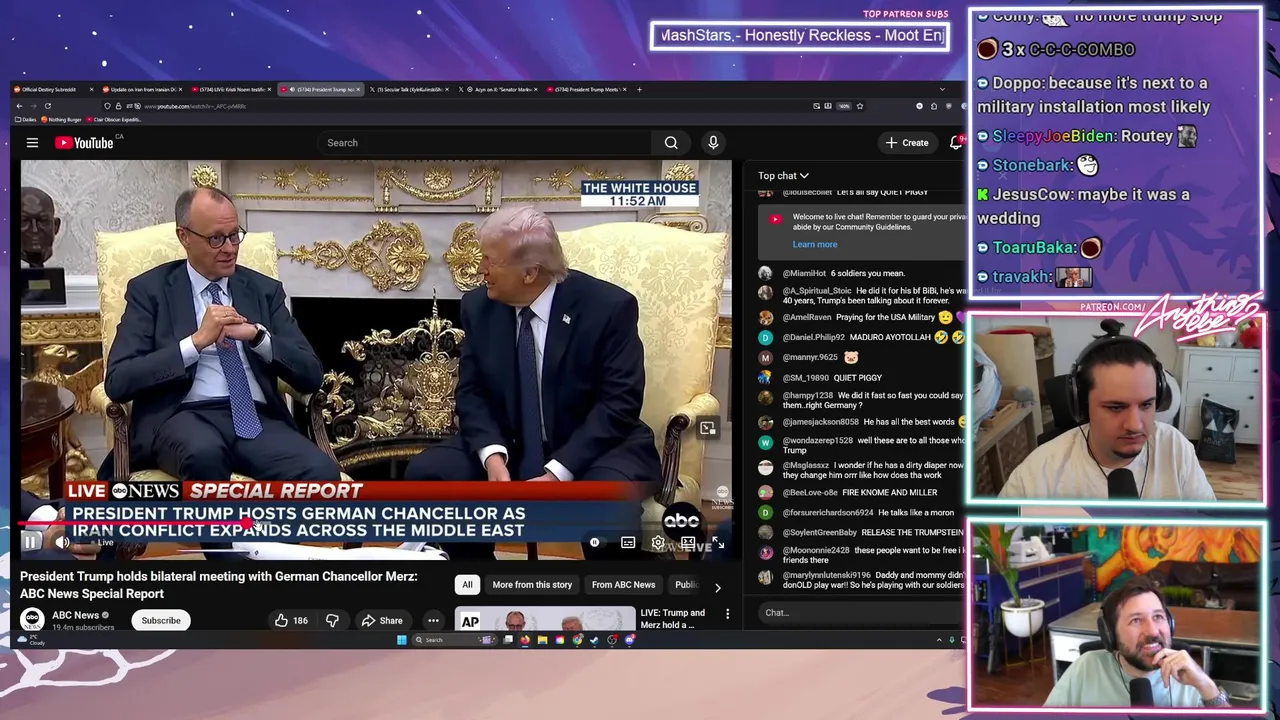Click the Create button
Image resolution: width=1280 pixels, height=720 pixels.
coord(907,143)
